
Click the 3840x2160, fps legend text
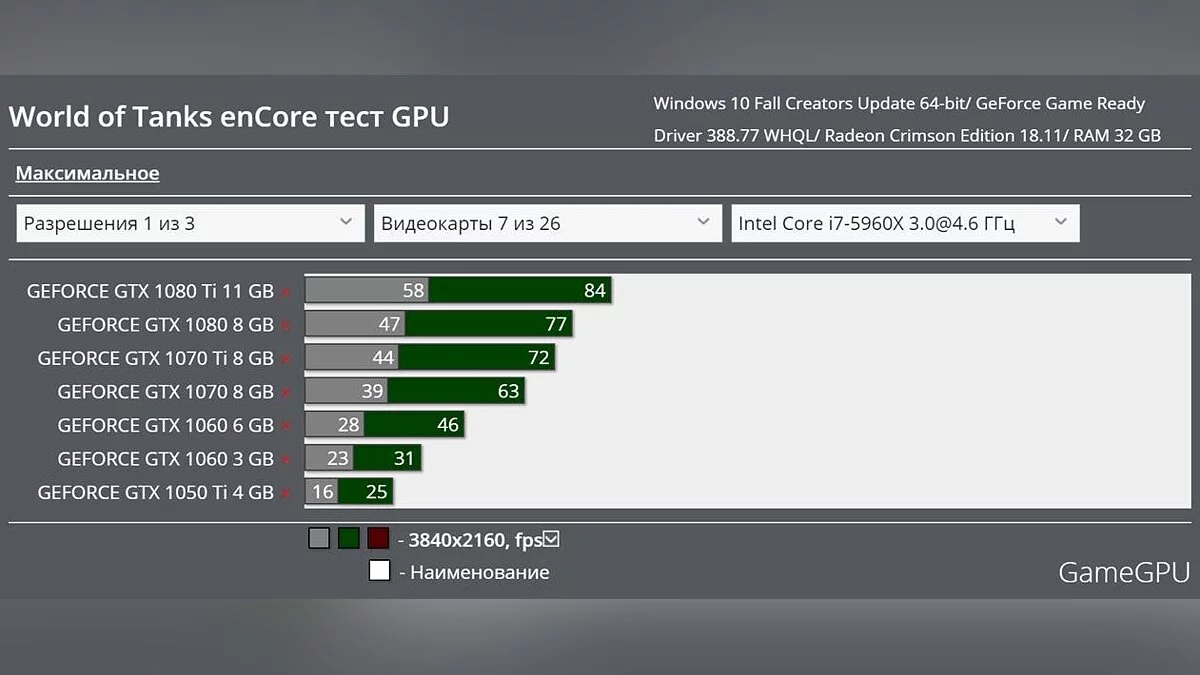tap(475, 540)
